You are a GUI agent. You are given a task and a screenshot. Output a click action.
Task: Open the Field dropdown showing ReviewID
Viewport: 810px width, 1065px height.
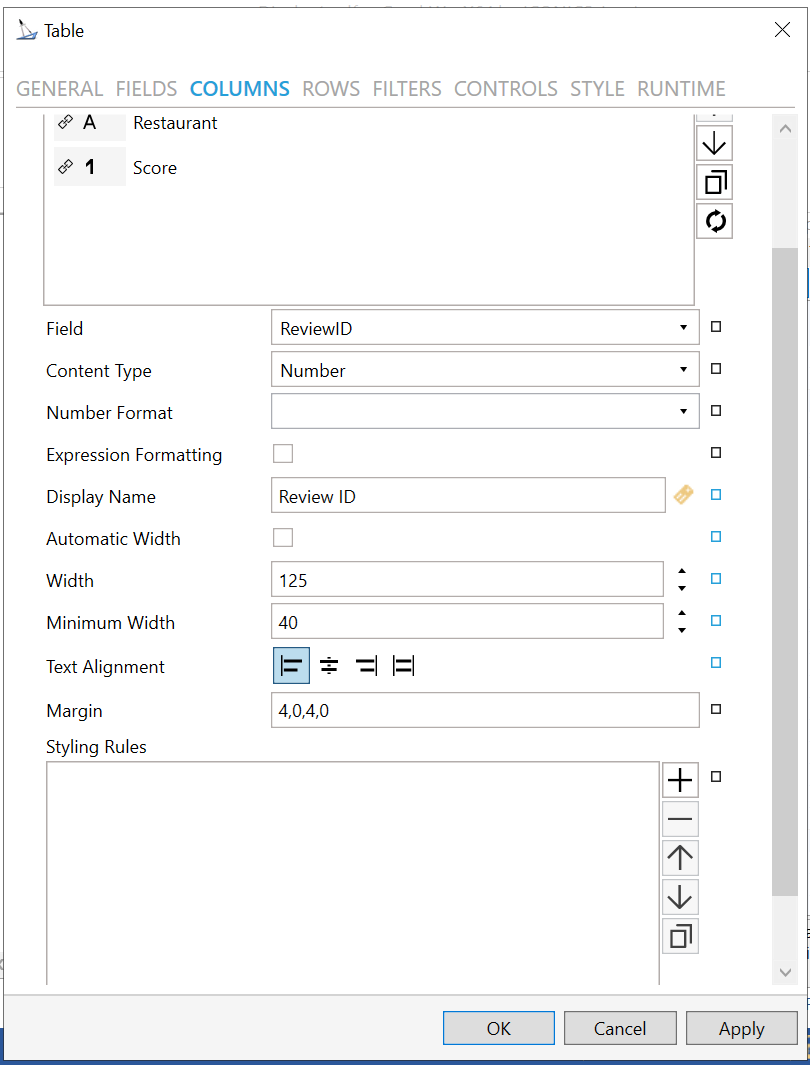(484, 328)
